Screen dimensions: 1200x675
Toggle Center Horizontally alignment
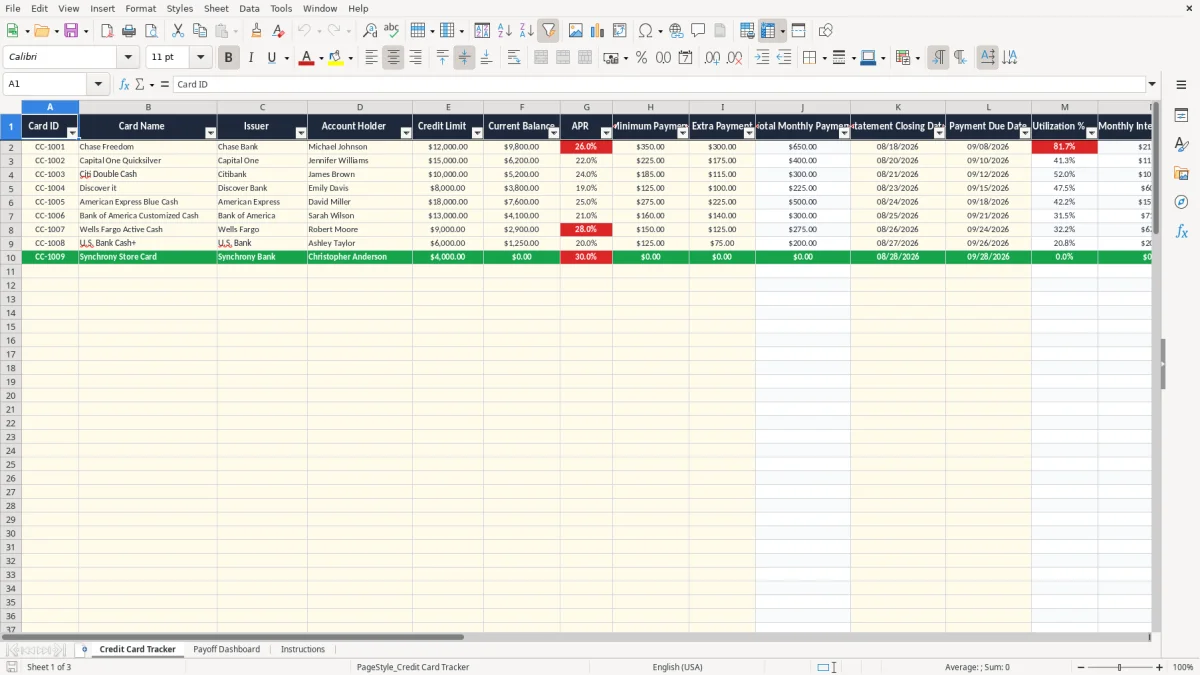click(x=393, y=58)
